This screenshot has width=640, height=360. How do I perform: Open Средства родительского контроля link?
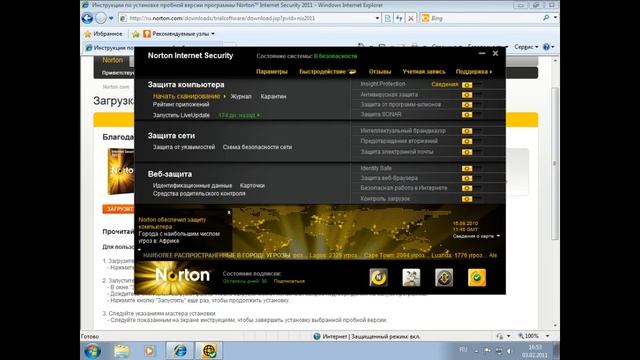199,194
